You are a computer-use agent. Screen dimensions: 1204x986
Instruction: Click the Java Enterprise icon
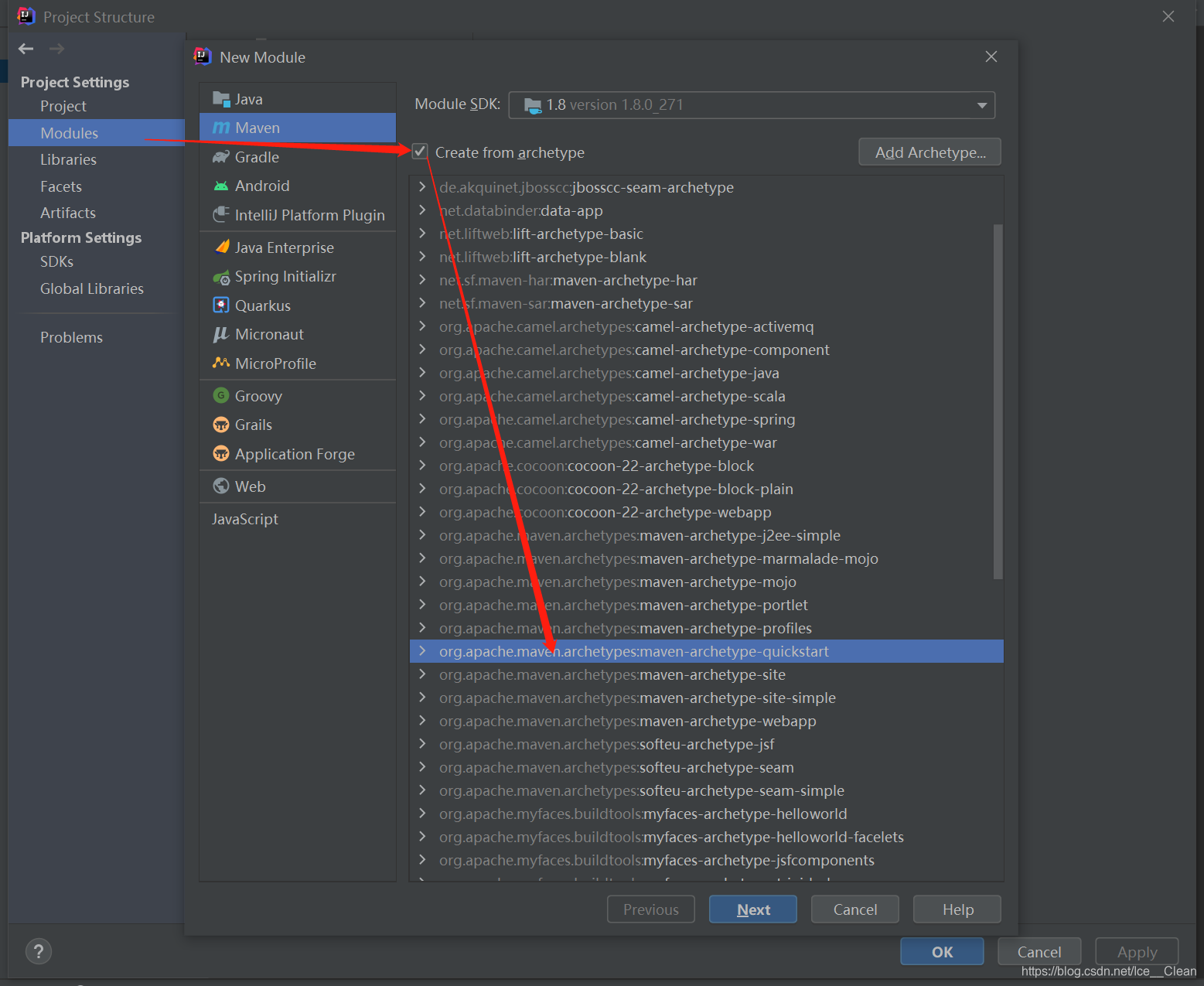[221, 247]
